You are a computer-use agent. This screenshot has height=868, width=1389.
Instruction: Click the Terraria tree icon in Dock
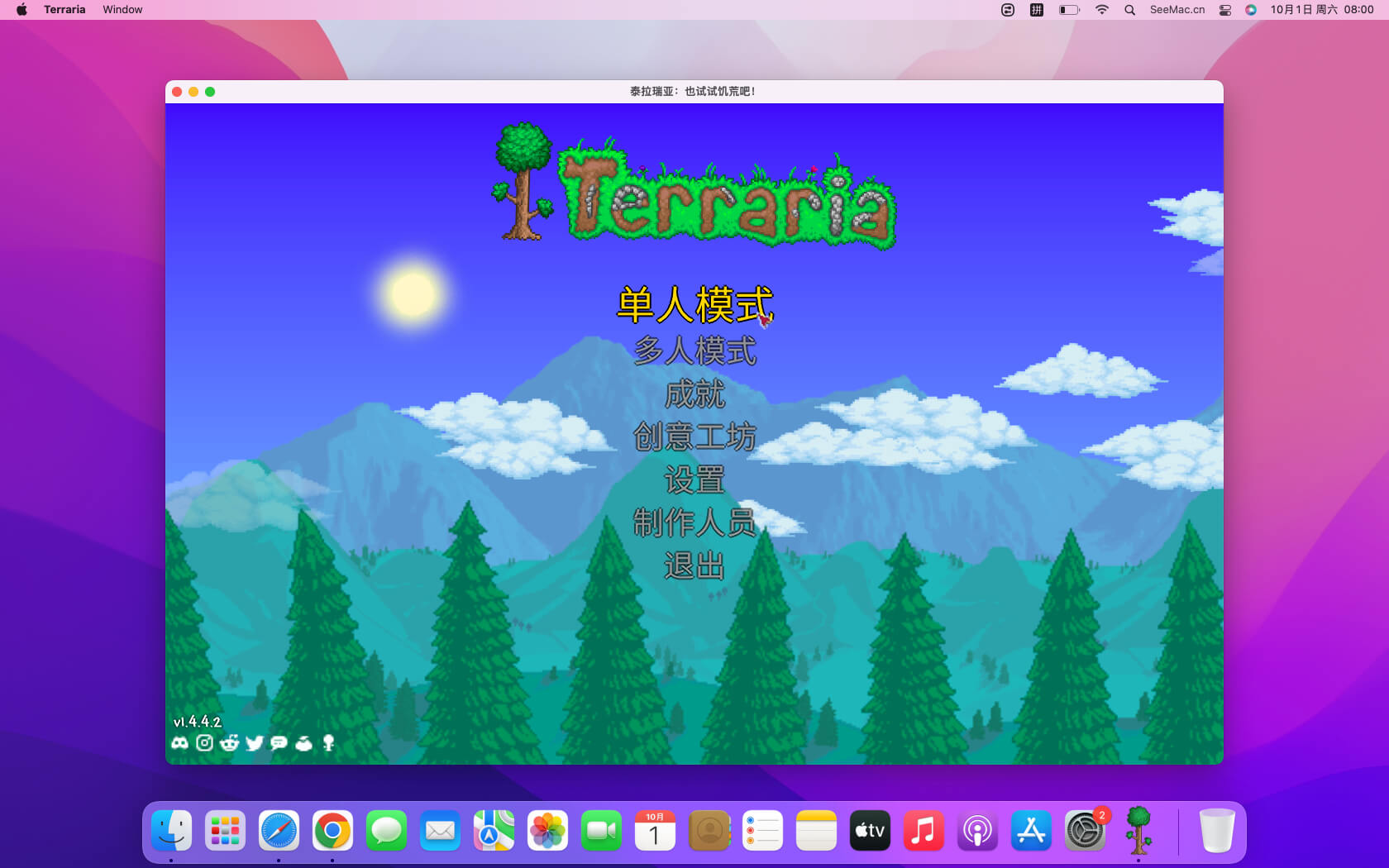[x=1138, y=830]
